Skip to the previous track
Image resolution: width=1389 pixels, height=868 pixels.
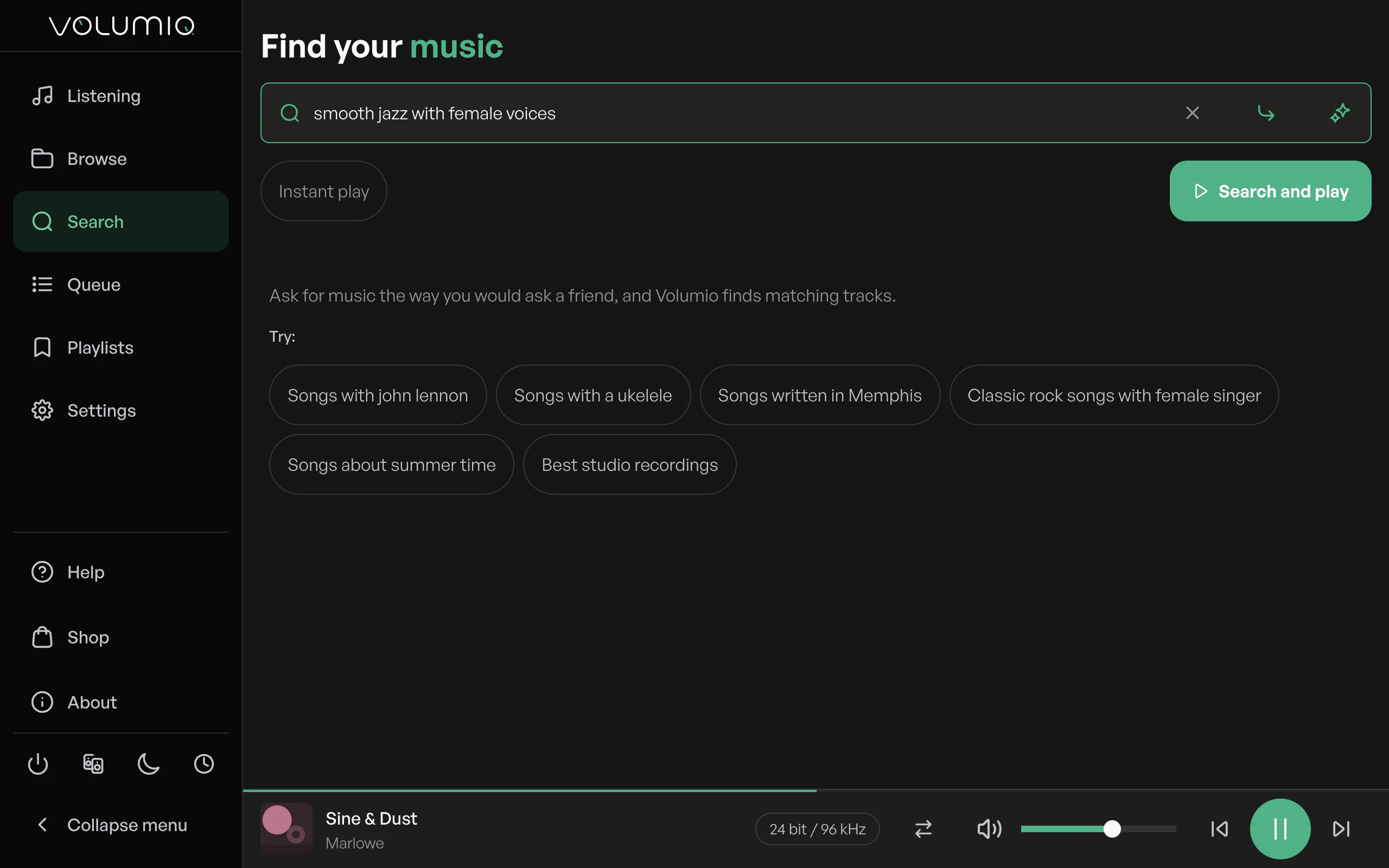pos(1219,829)
